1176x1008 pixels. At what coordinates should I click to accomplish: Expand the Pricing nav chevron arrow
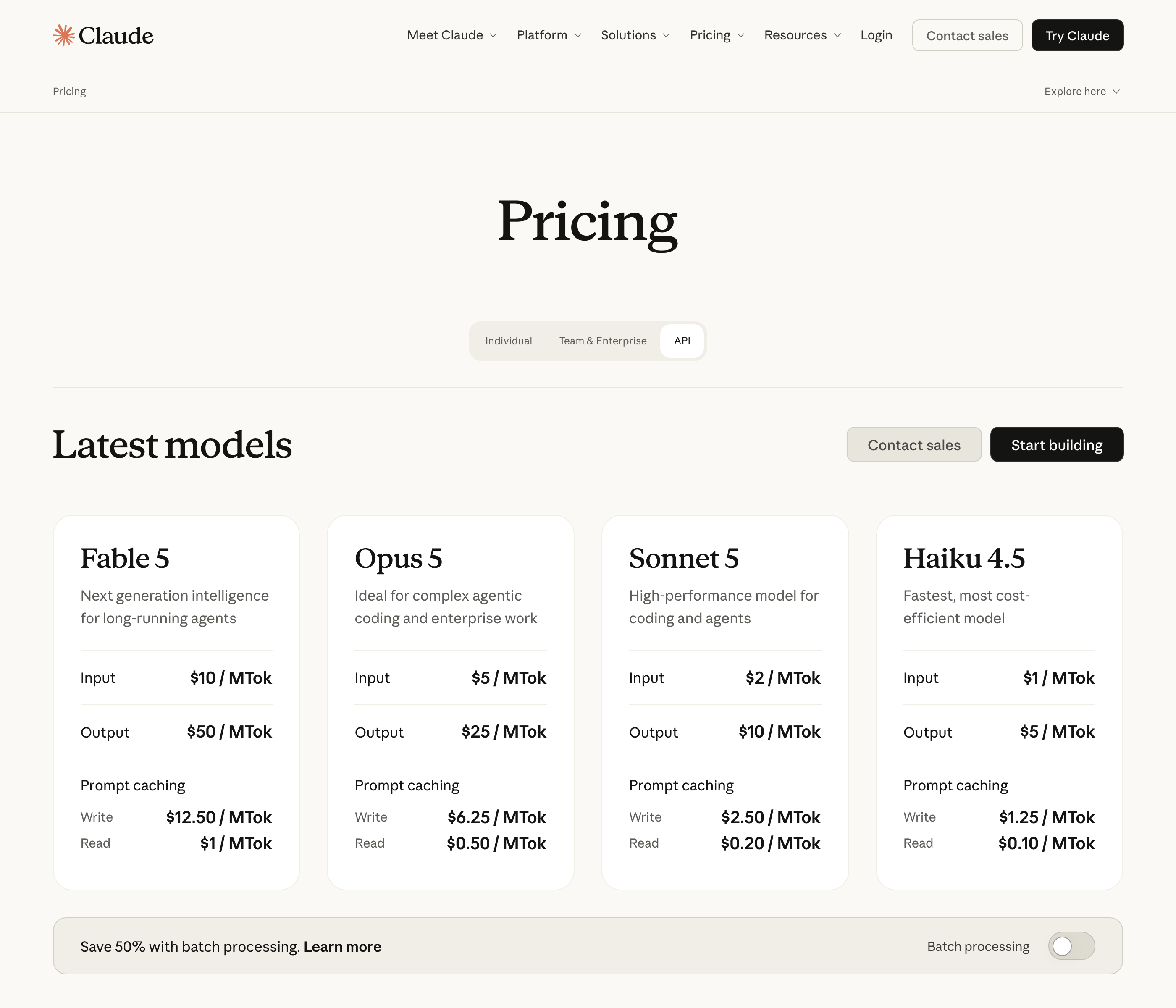tap(741, 36)
